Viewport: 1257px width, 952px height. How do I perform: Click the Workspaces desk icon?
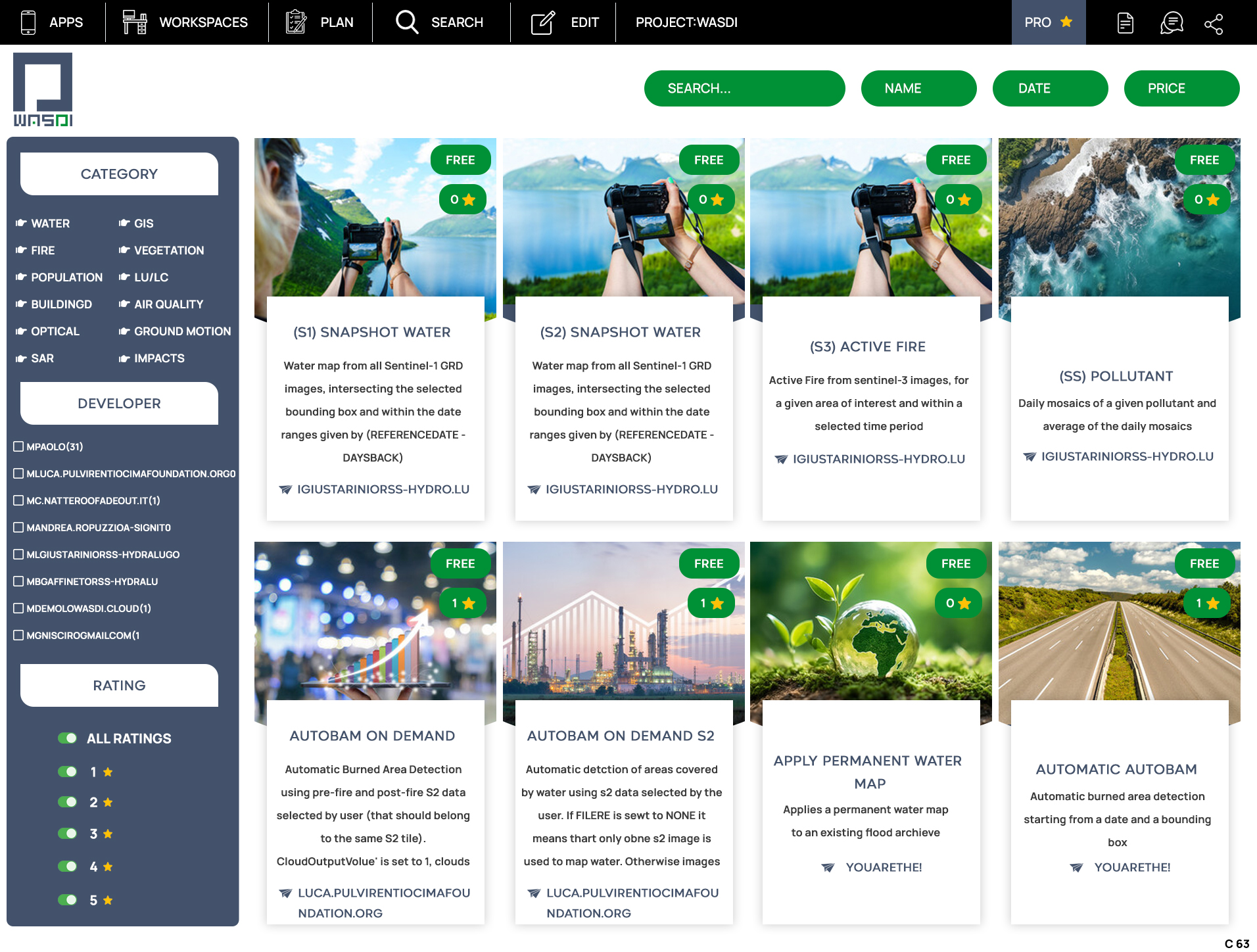tap(135, 22)
